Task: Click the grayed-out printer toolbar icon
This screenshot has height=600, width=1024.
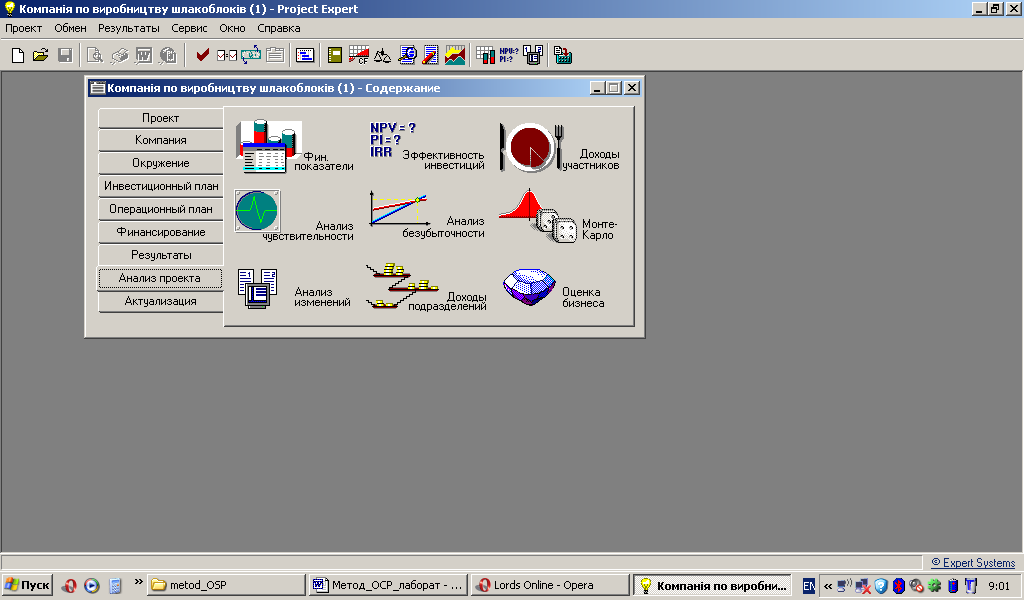Action: coord(120,55)
